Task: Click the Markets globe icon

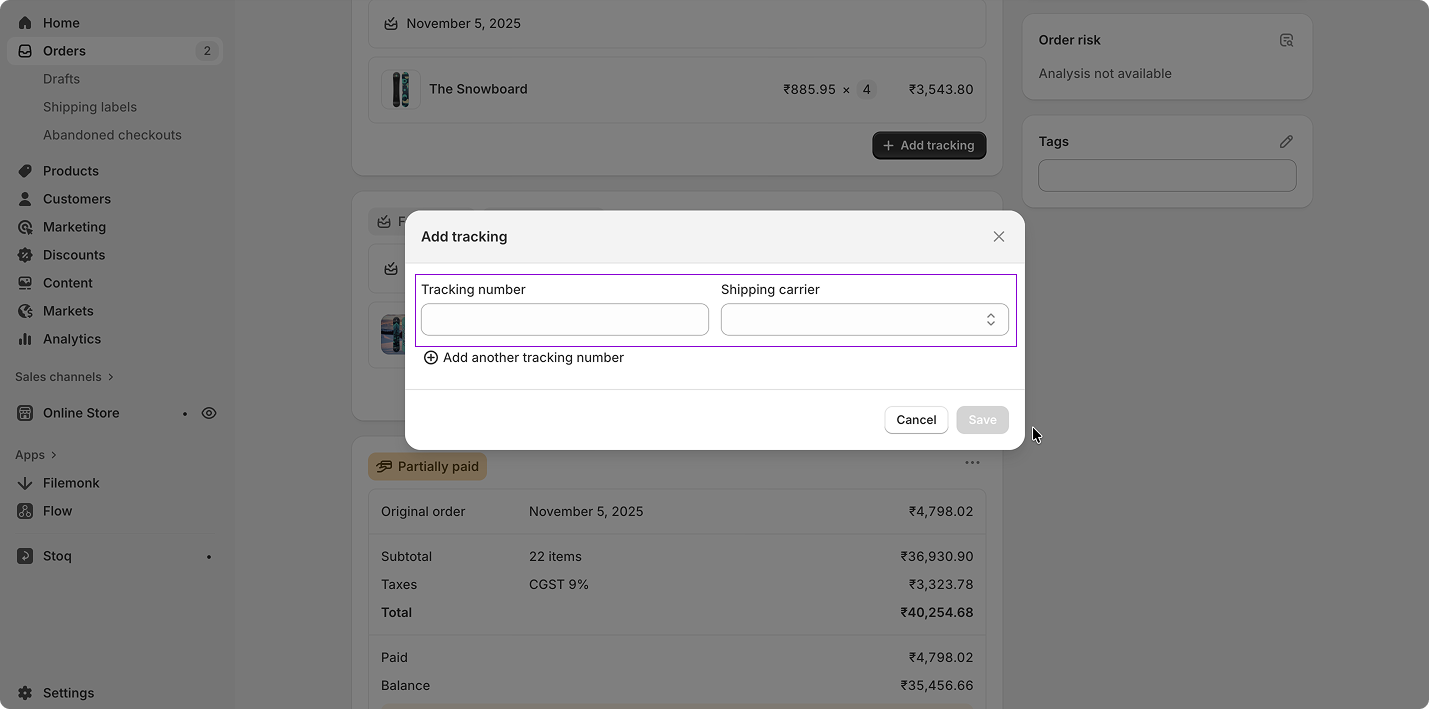Action: coord(24,310)
